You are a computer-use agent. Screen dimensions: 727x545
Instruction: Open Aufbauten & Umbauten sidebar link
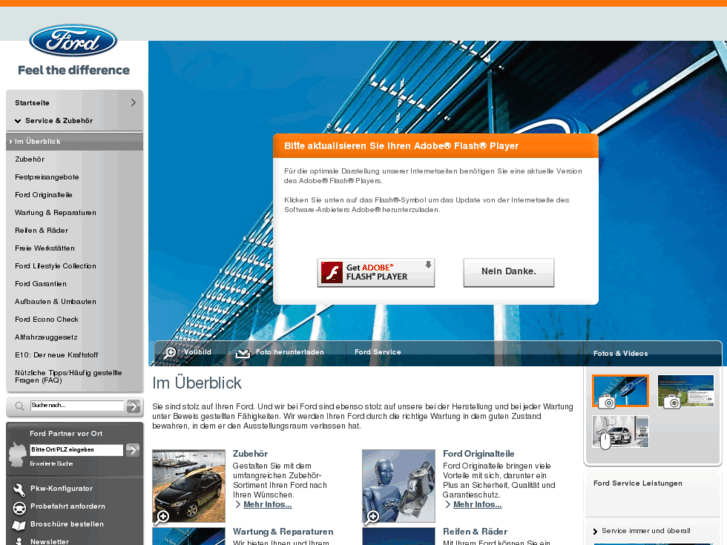(56, 301)
